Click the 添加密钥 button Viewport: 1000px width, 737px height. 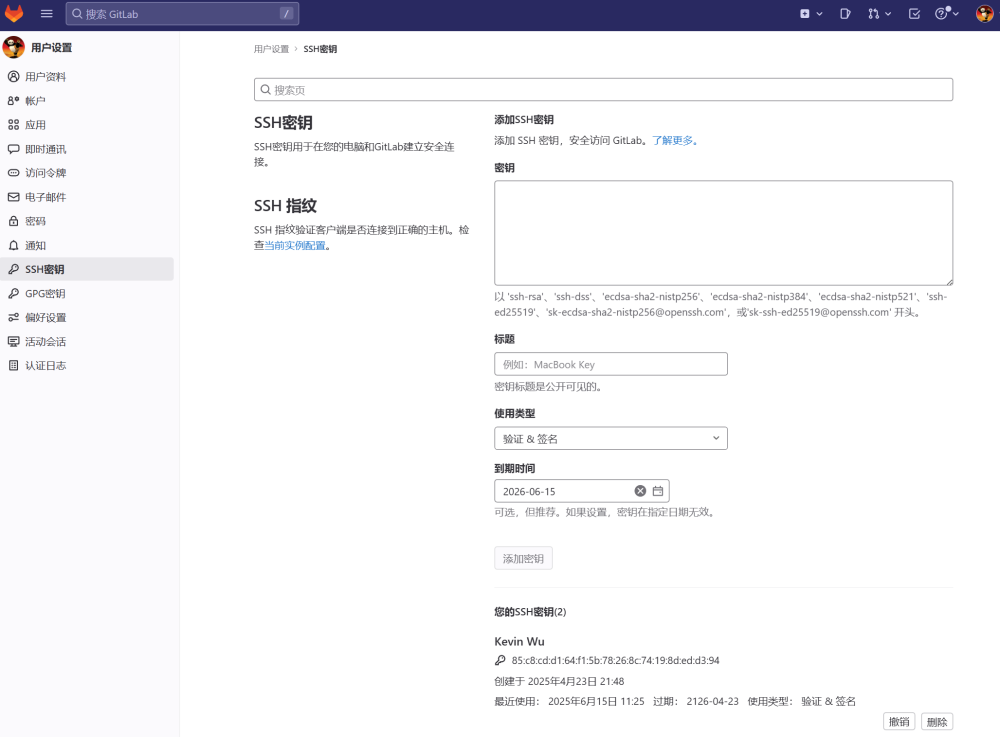point(523,558)
